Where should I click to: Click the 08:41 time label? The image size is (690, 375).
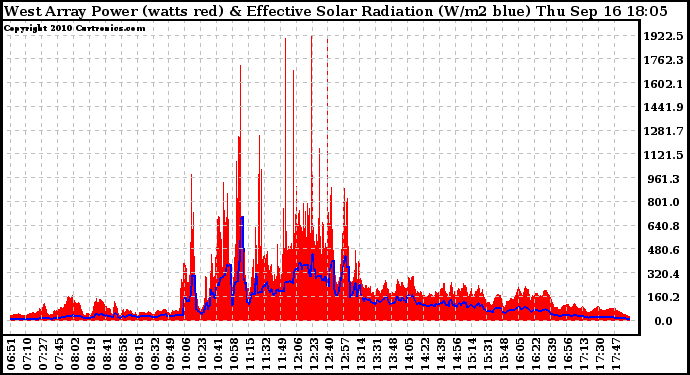pyautogui.click(x=107, y=354)
